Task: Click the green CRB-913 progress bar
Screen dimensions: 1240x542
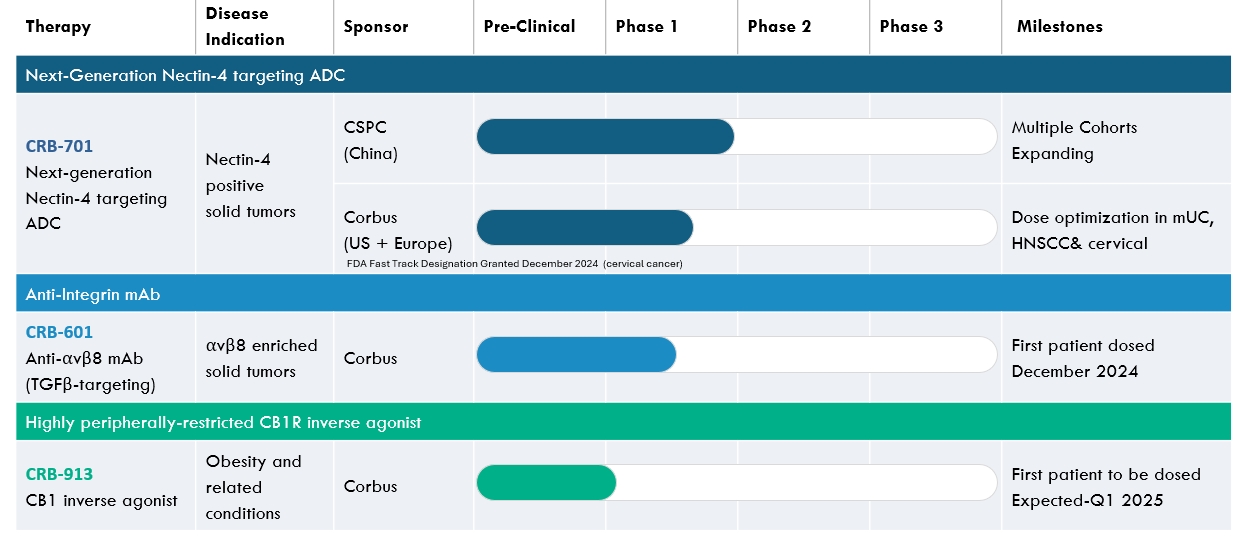Action: (x=546, y=482)
